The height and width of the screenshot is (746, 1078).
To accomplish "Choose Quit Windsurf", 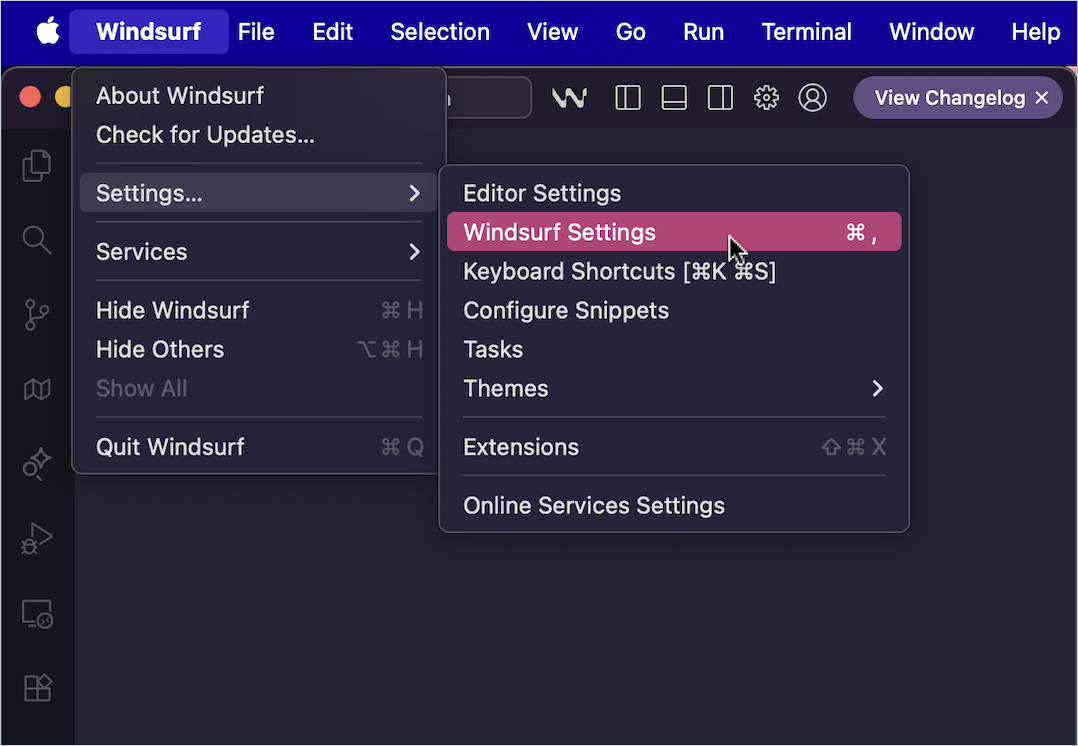I will point(258,447).
